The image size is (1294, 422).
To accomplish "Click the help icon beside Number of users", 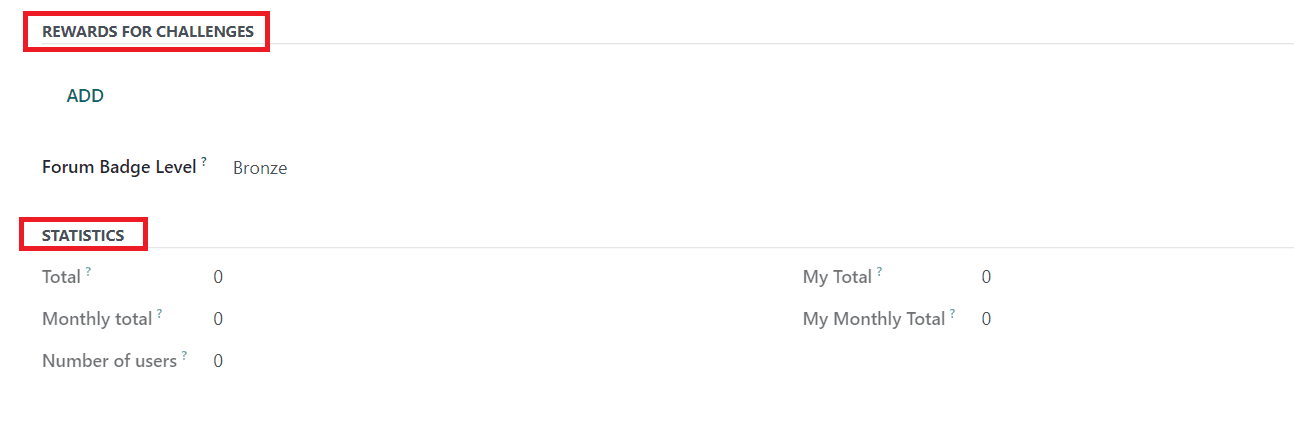I will [x=184, y=355].
